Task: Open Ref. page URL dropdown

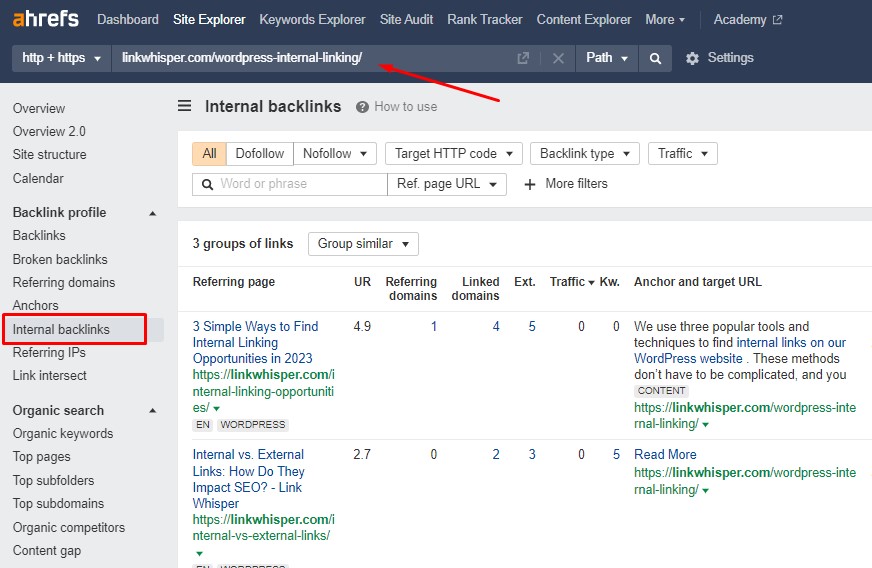Action: point(447,184)
